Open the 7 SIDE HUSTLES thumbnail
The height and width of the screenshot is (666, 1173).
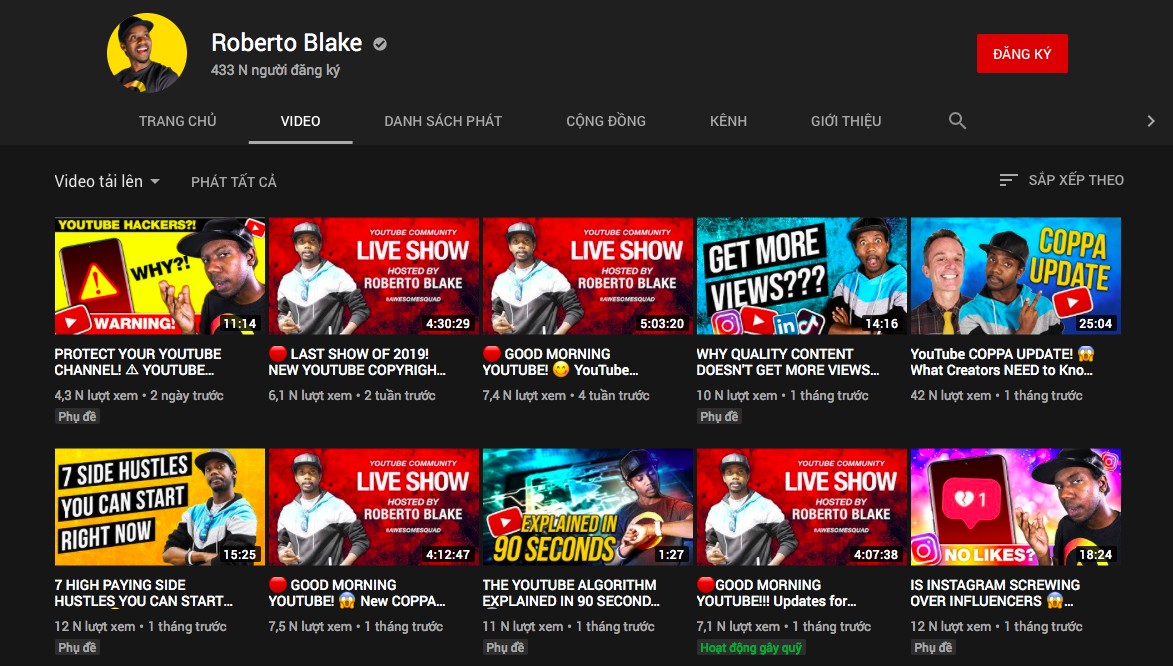point(160,507)
